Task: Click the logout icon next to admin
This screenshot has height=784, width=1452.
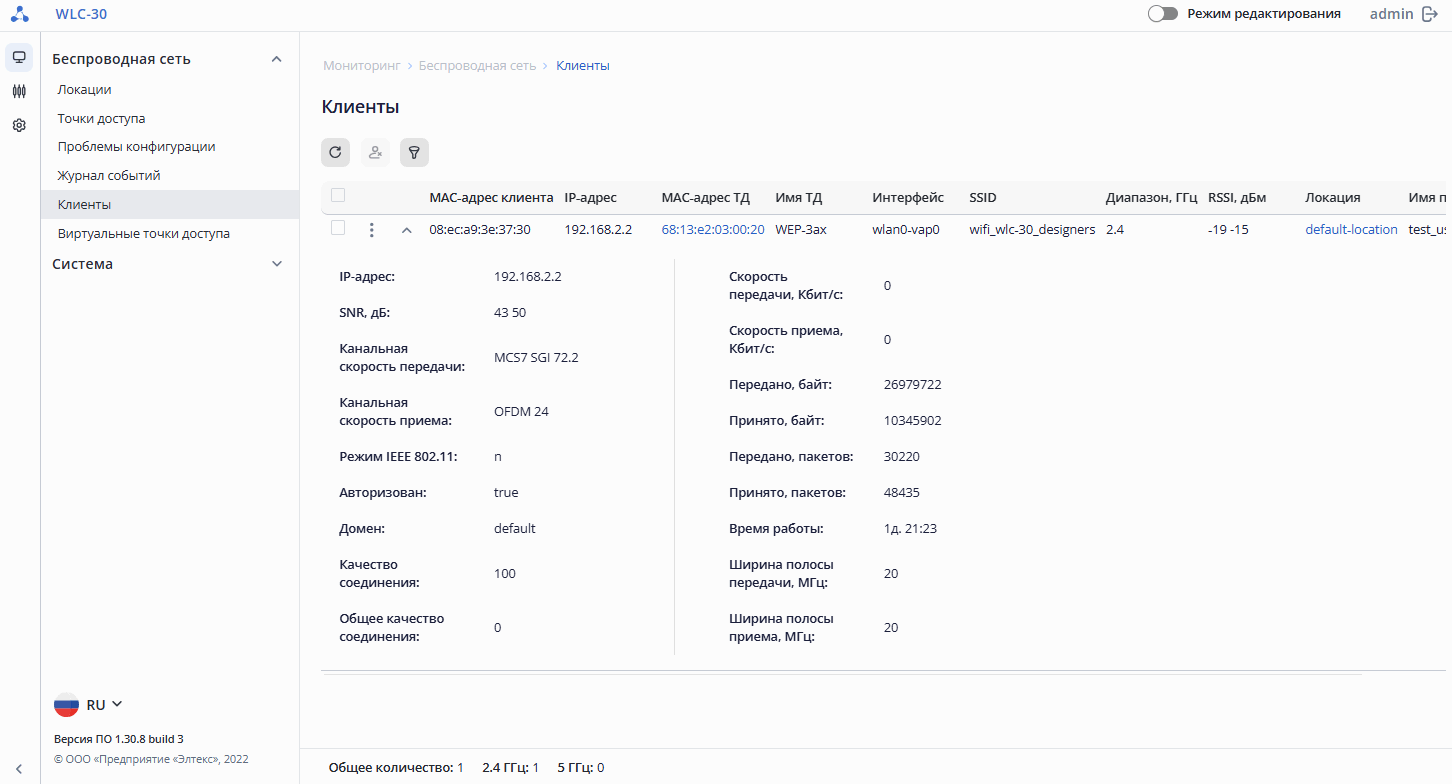Action: (x=1430, y=14)
